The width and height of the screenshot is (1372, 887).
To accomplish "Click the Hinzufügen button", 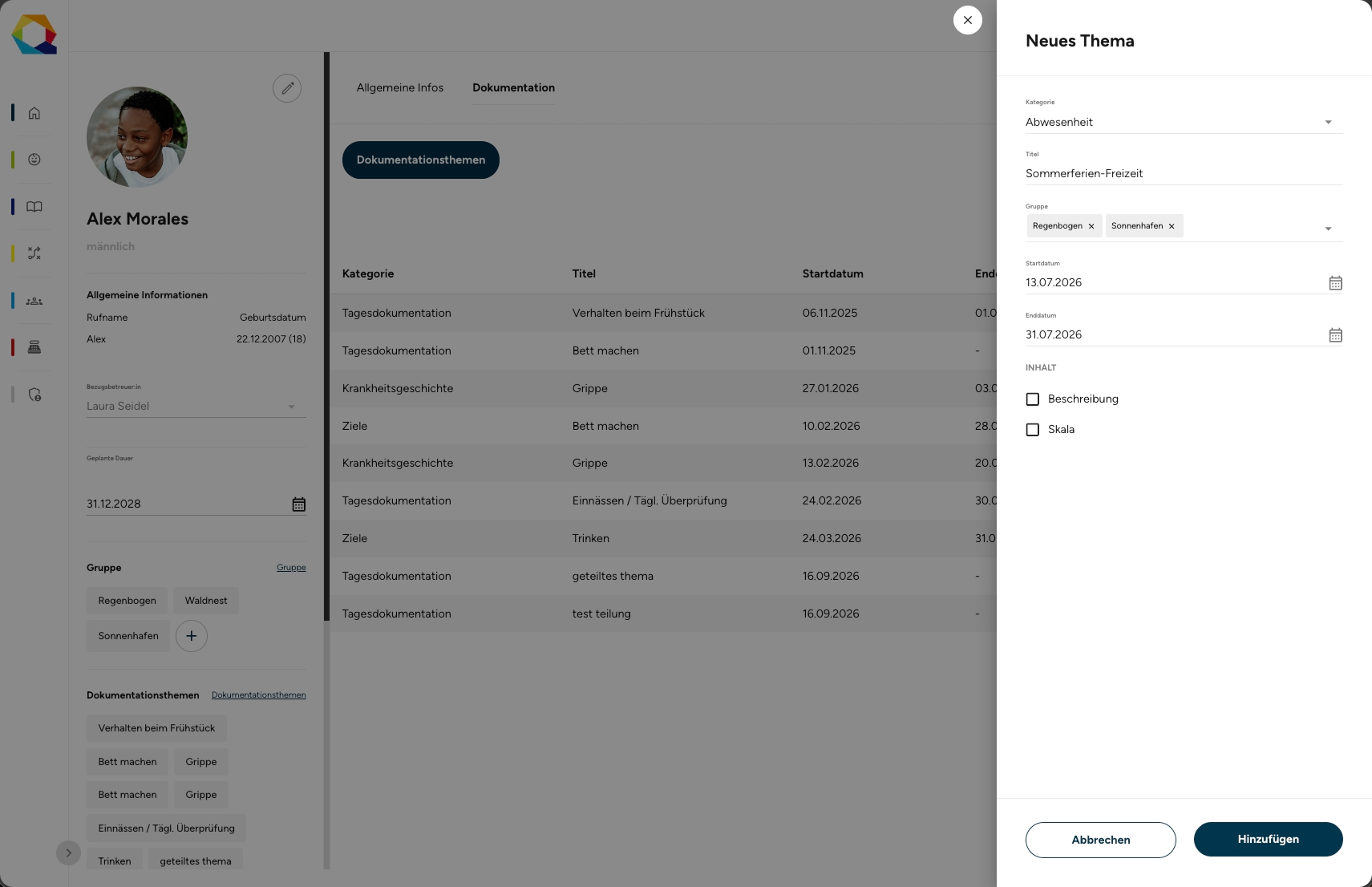I will 1268,839.
